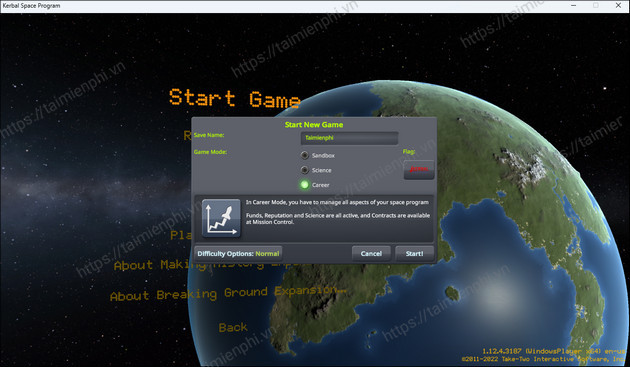Click the Start! button
The height and width of the screenshot is (367, 630).
click(414, 254)
